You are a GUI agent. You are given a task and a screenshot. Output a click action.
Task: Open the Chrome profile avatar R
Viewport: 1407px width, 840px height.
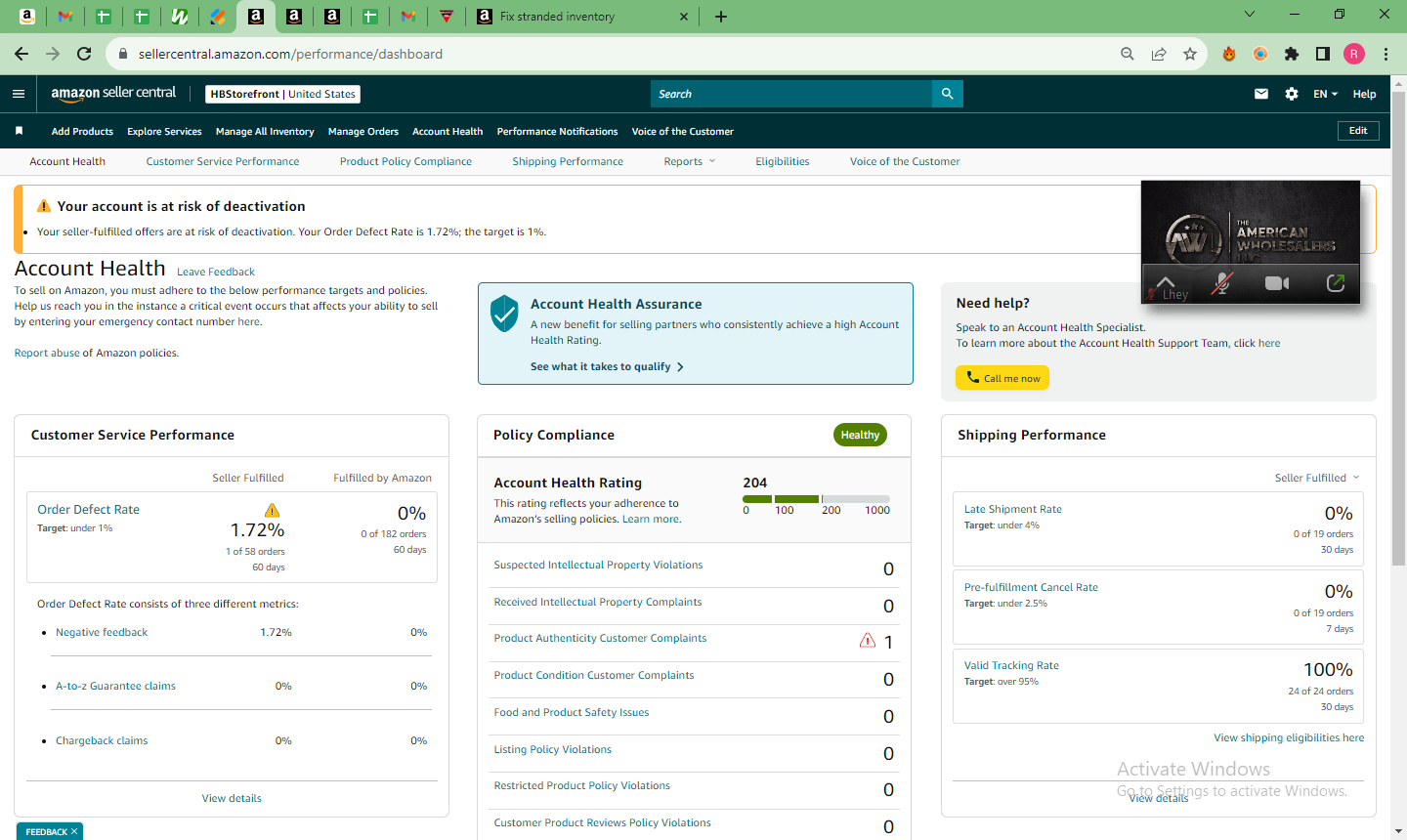coord(1354,54)
